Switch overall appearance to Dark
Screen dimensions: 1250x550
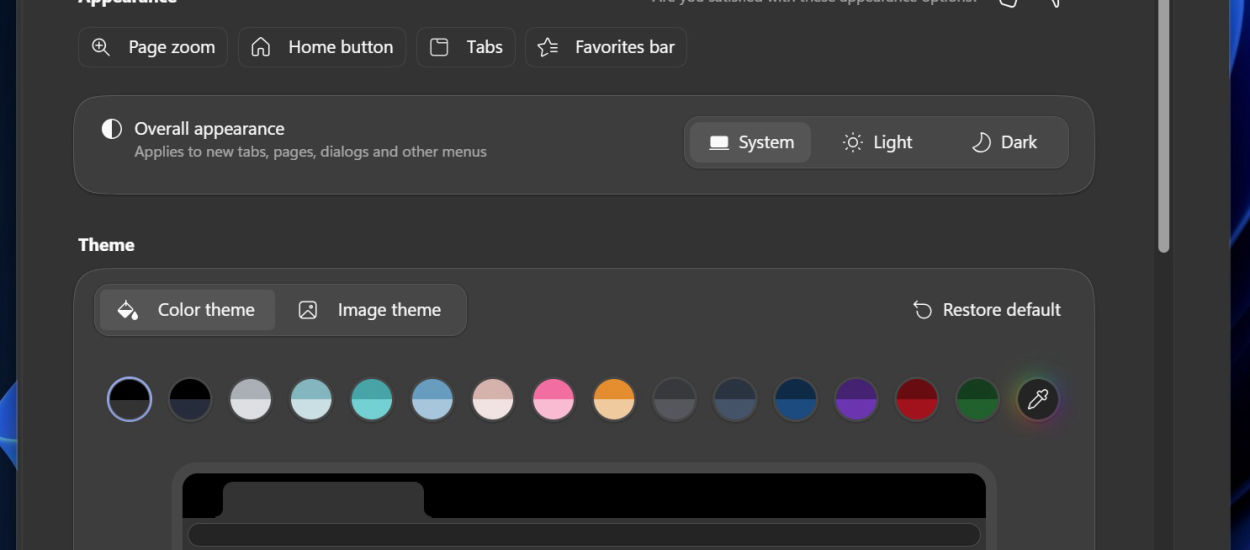click(x=1004, y=142)
